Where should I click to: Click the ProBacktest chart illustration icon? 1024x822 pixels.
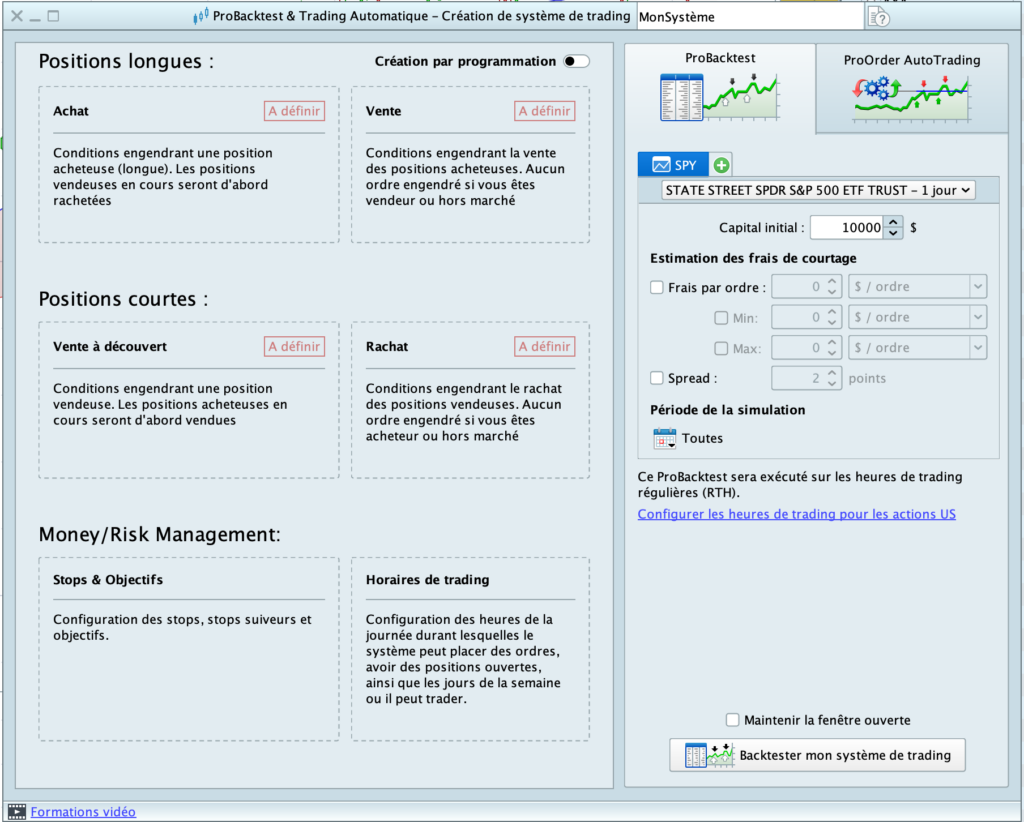click(x=720, y=97)
